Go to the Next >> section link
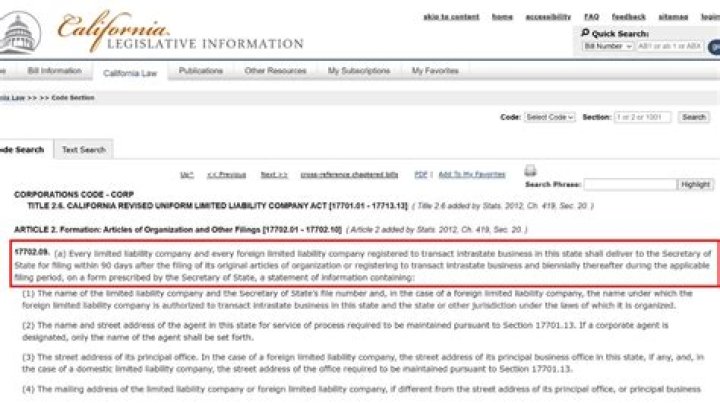The height and width of the screenshot is (403, 720). point(274,174)
